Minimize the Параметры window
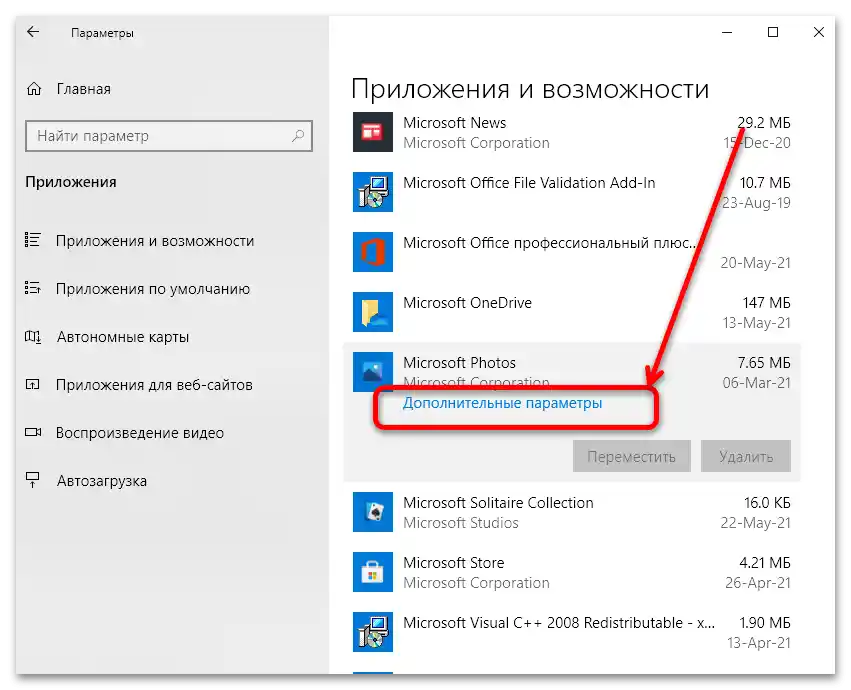The width and height of the screenshot is (851, 690). pyautogui.click(x=727, y=33)
